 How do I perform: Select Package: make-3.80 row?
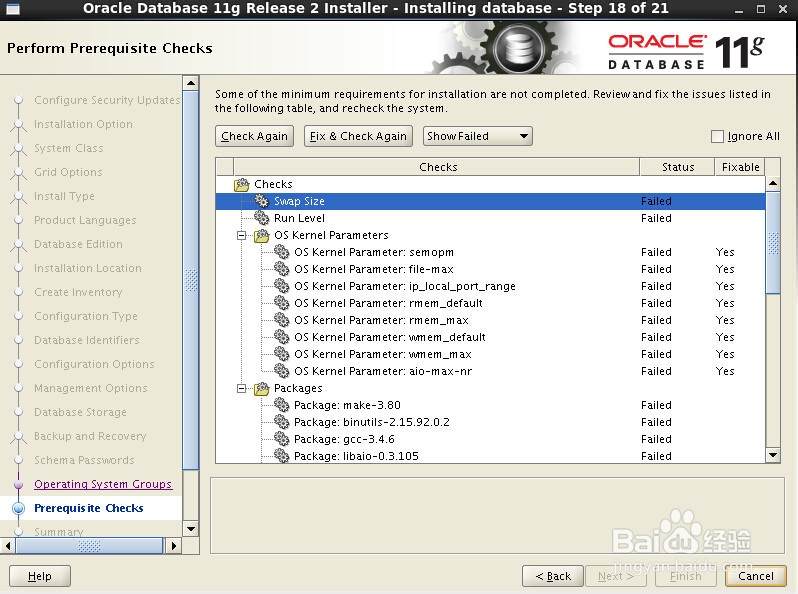click(x=490, y=405)
